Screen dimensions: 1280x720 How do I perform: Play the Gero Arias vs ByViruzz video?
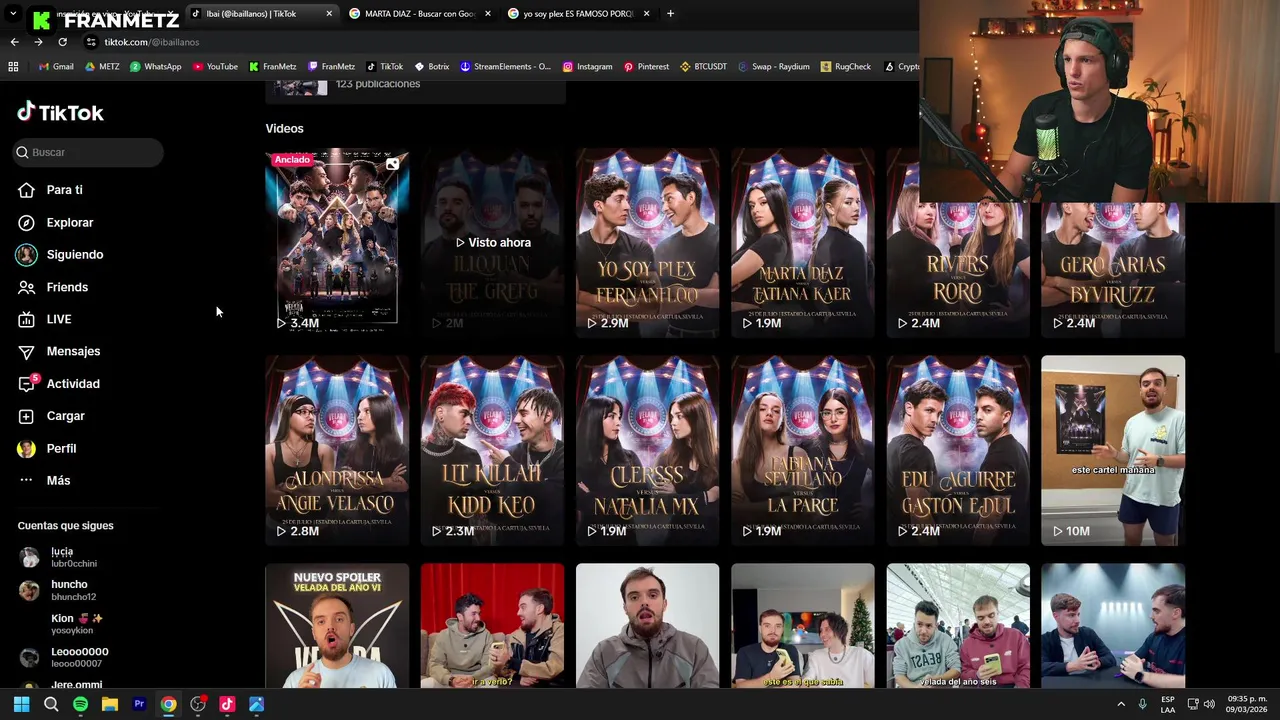[x=1112, y=268]
